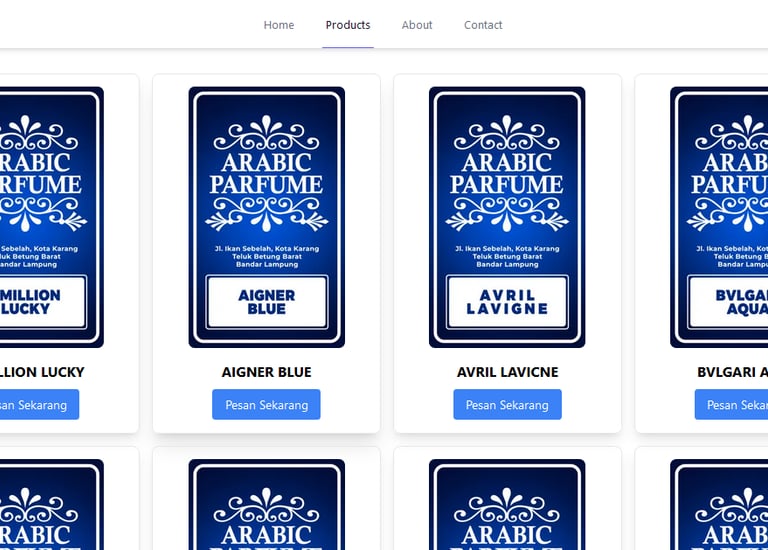Open second-row perfume image below Avril Lavicne

tap(507, 504)
